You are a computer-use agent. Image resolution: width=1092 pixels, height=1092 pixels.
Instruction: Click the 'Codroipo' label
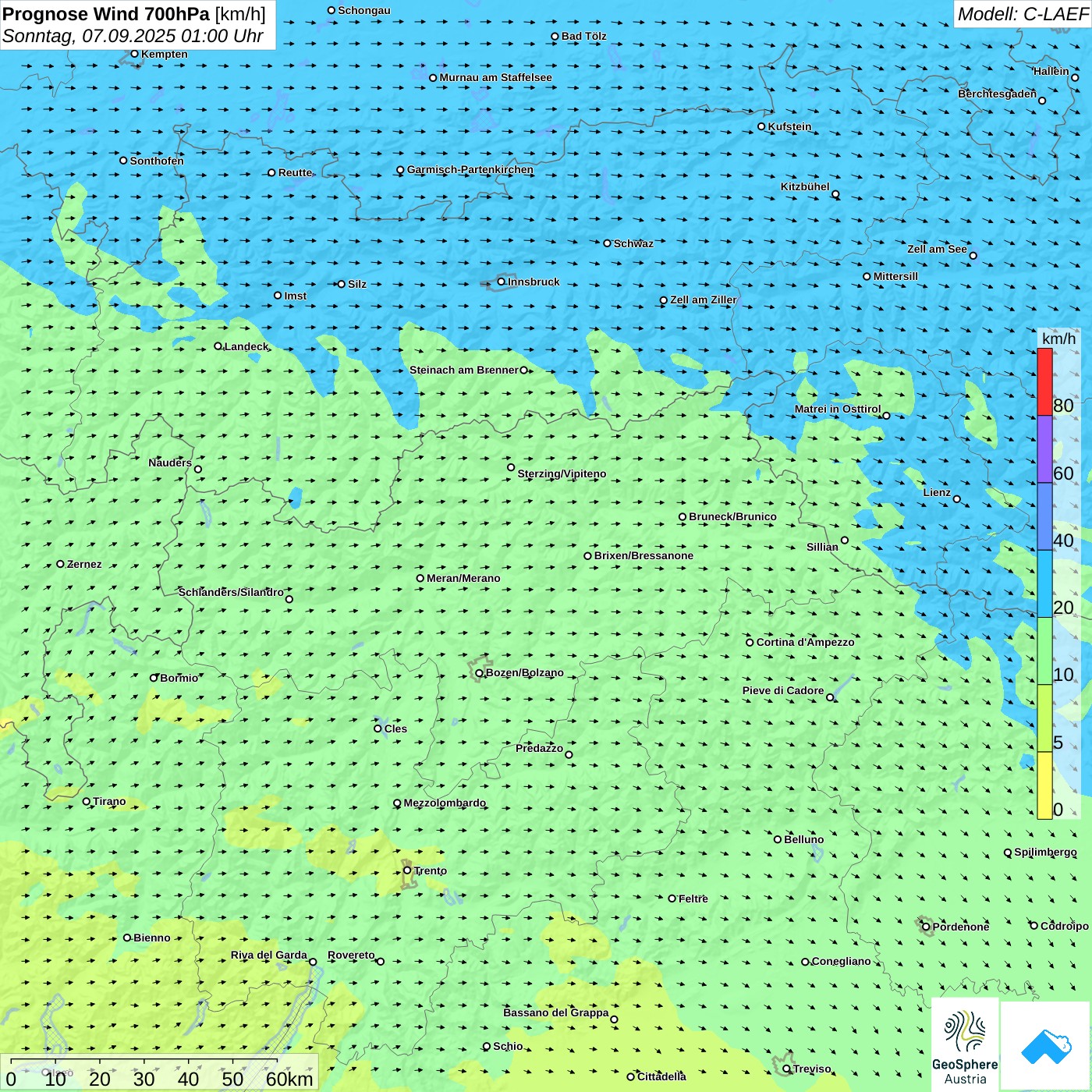[1064, 926]
